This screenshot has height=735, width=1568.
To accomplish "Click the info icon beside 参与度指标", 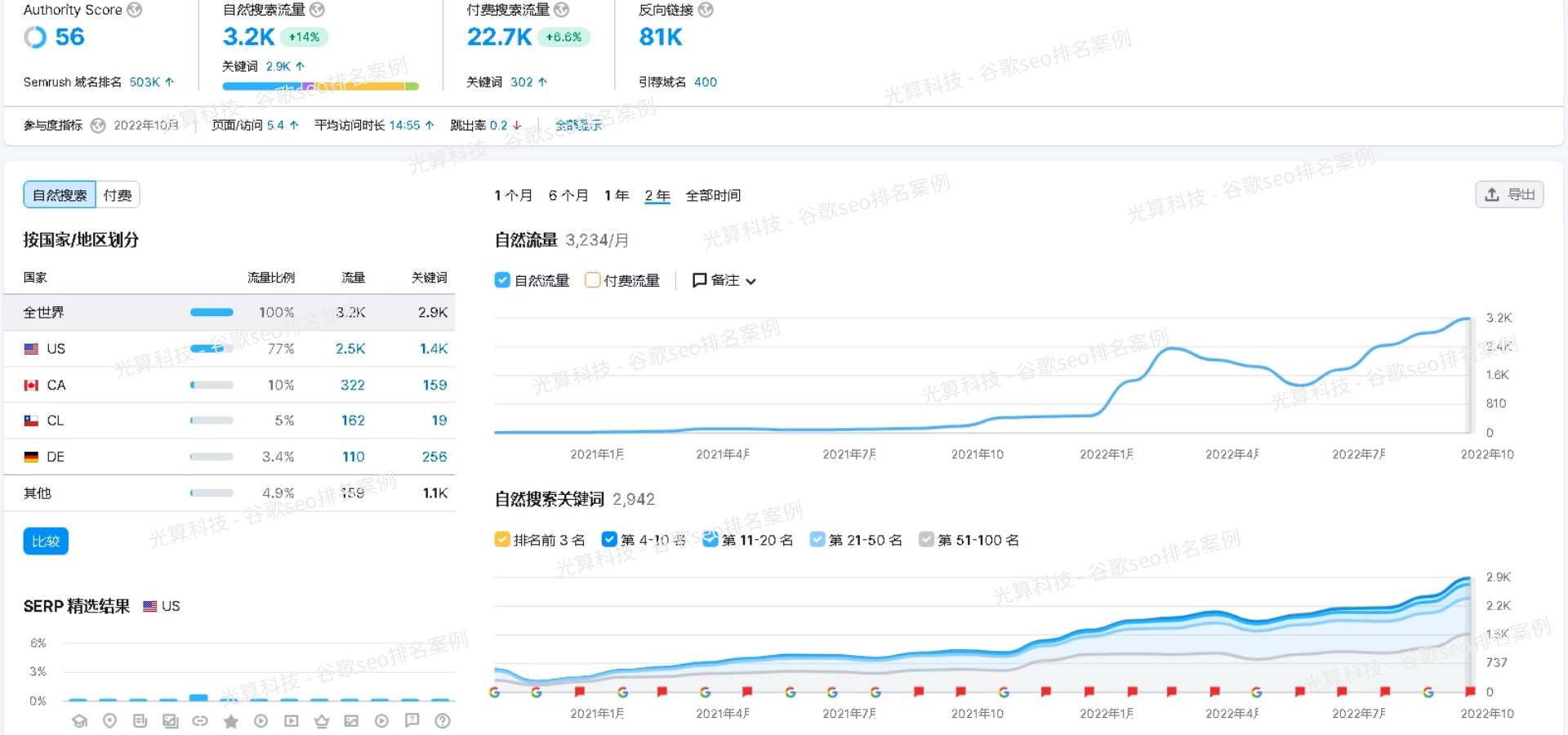I will 98,126.
